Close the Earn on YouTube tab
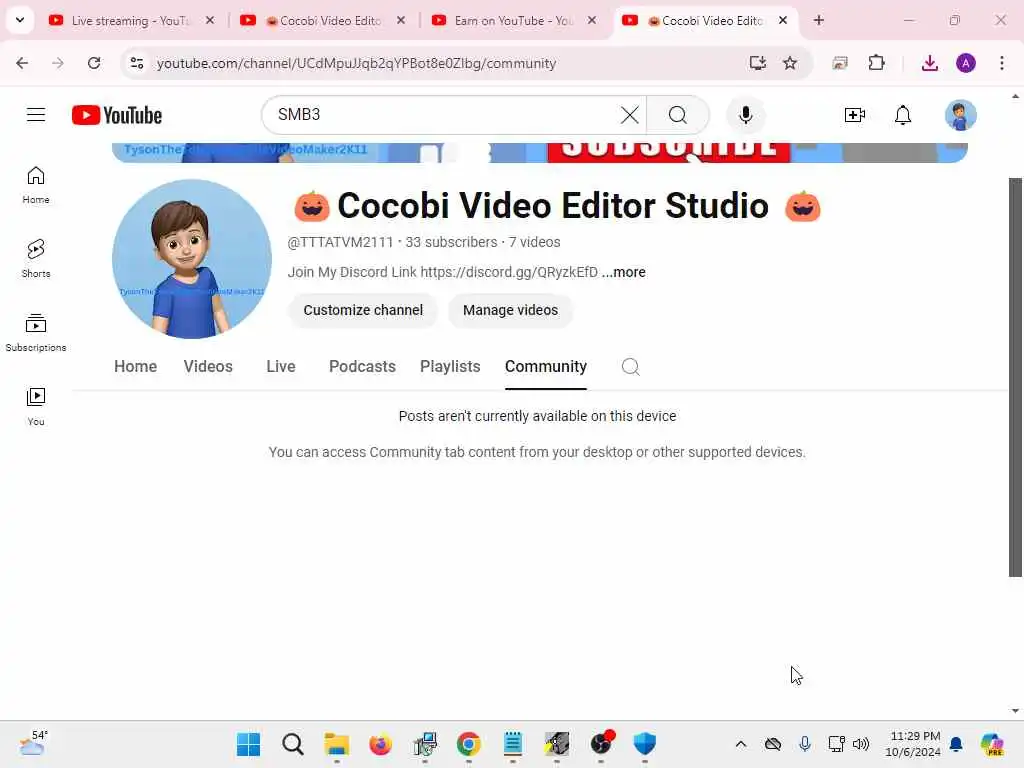1024x768 pixels. click(x=592, y=20)
